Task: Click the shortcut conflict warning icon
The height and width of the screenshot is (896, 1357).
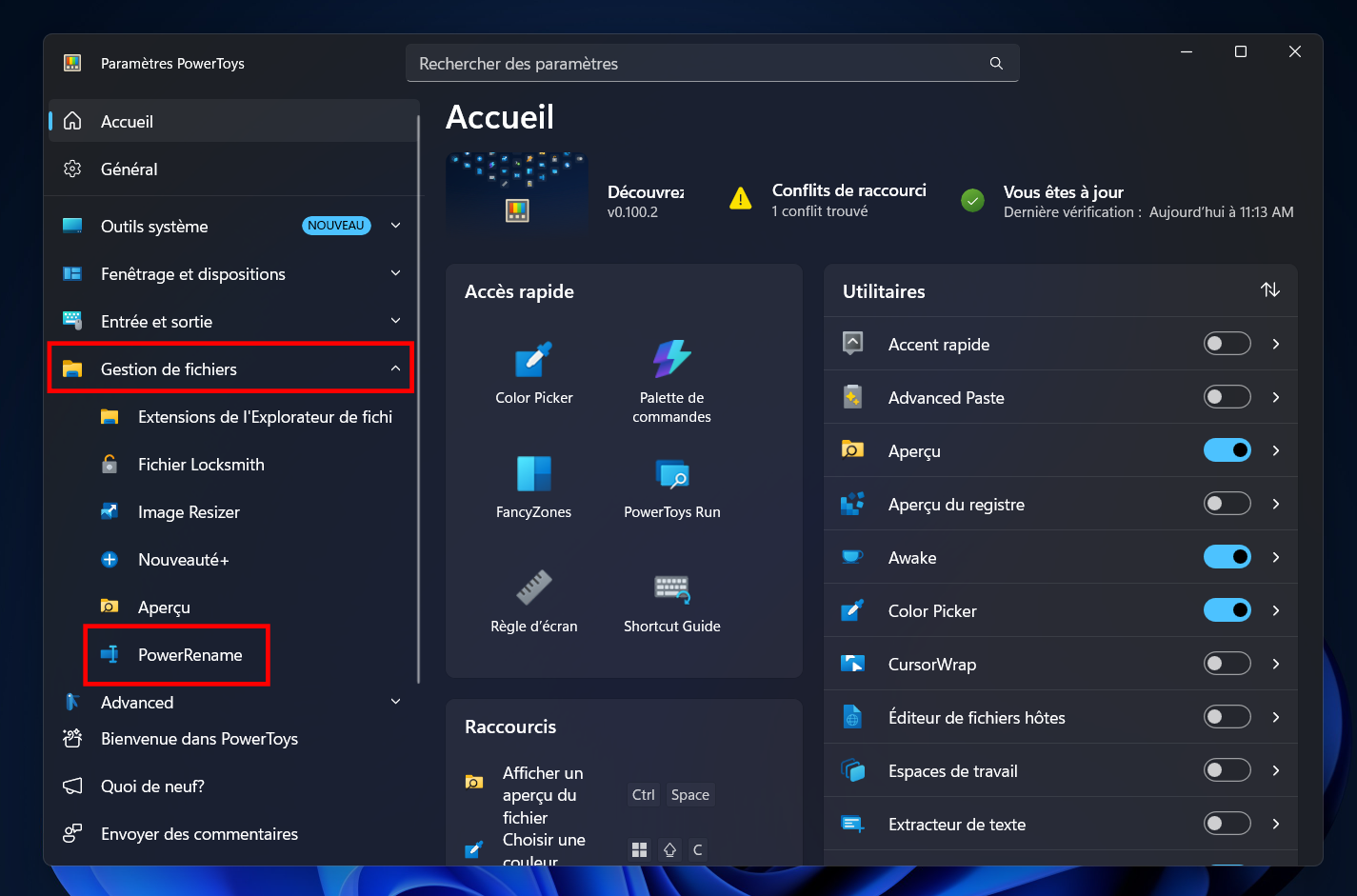Action: point(740,199)
